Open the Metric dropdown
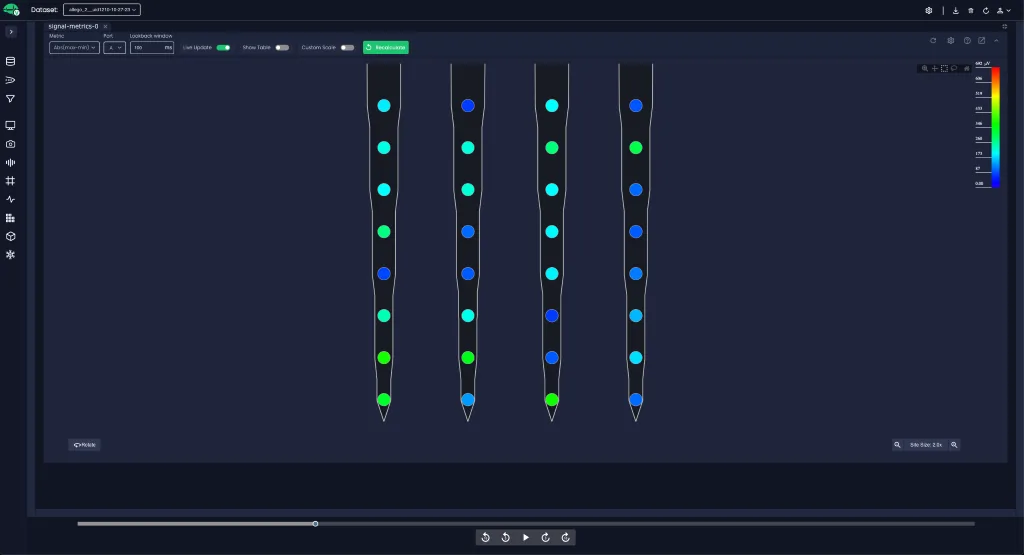The width and height of the screenshot is (1024, 555). click(74, 48)
